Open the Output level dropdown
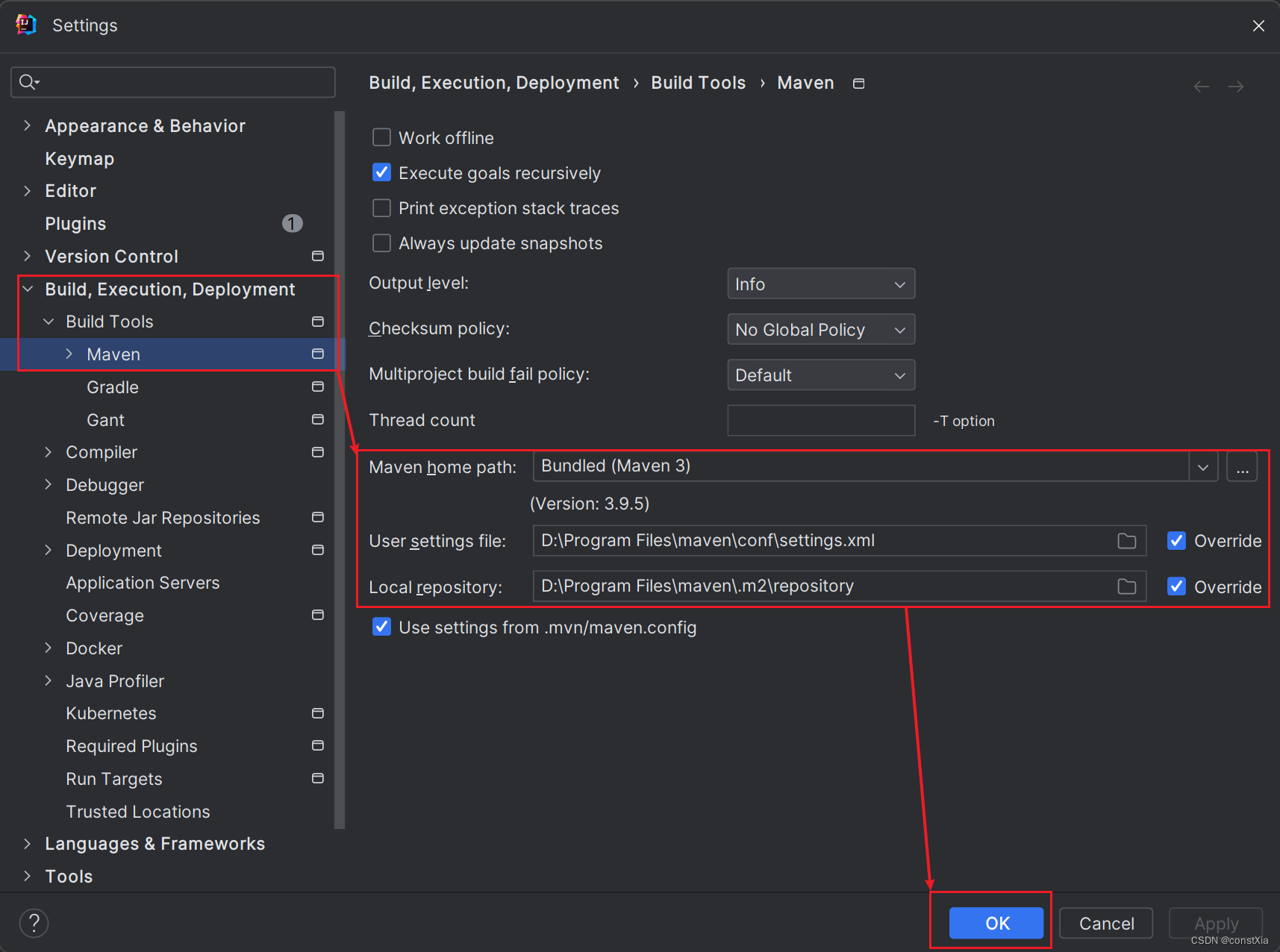This screenshot has height=952, width=1280. coord(821,284)
